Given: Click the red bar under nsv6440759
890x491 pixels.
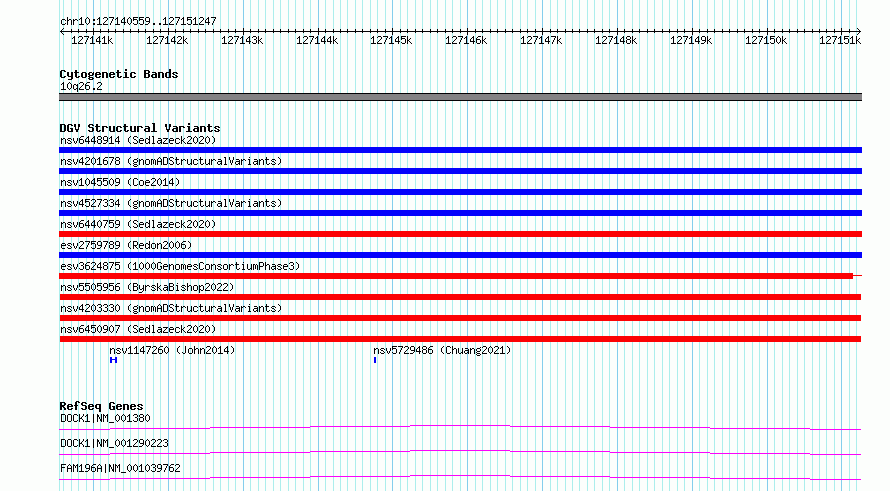Looking at the screenshot, I should pyautogui.click(x=460, y=234).
